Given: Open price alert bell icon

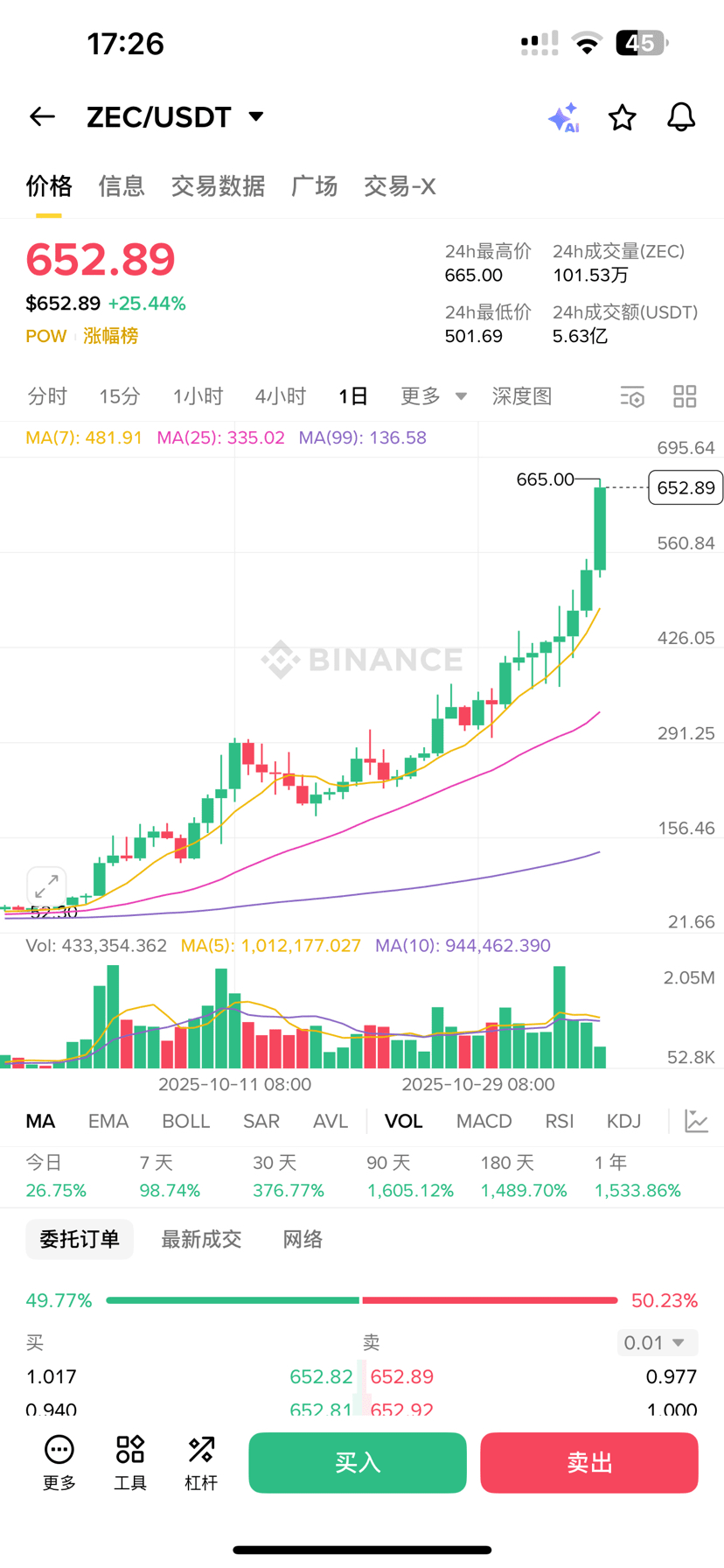Looking at the screenshot, I should (x=680, y=117).
